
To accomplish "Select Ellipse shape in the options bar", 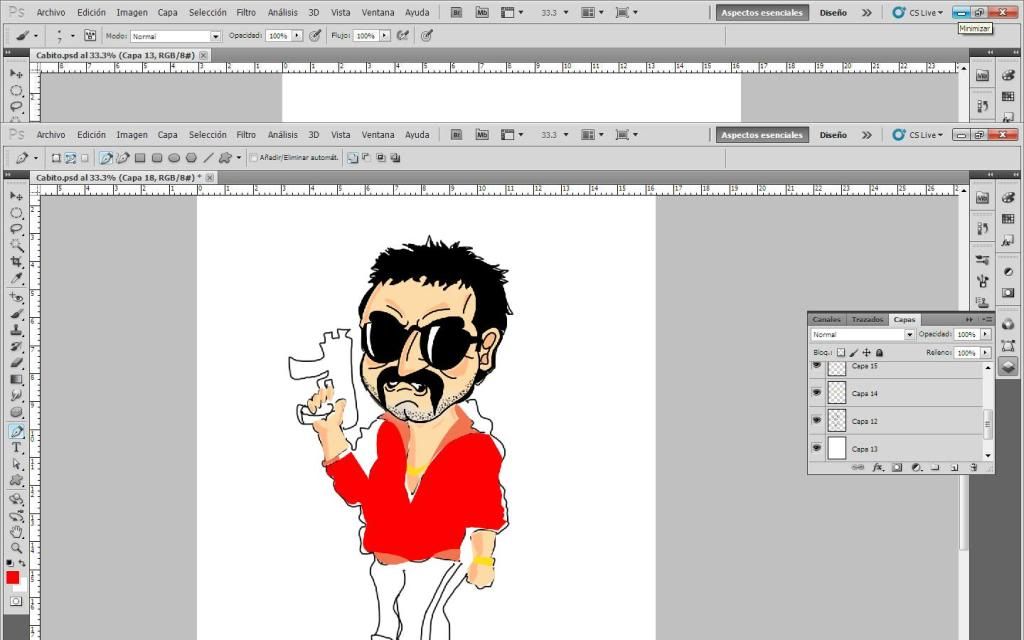I will click(x=174, y=157).
